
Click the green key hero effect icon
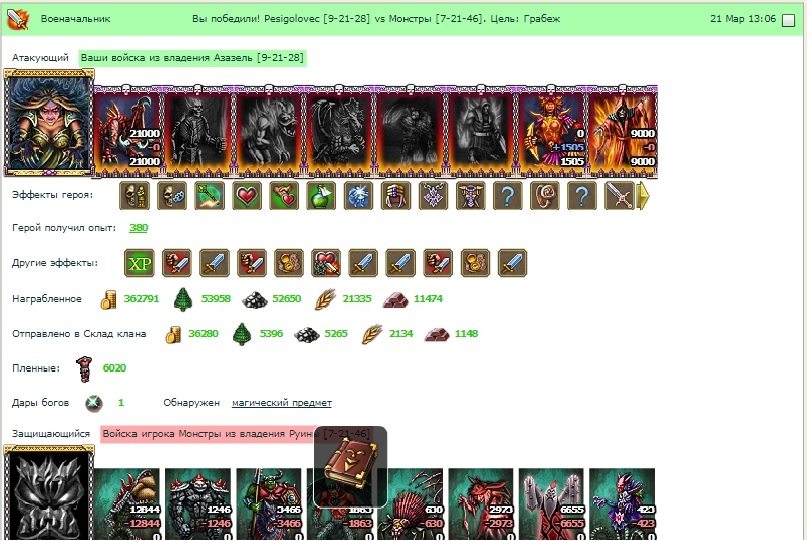[209, 196]
